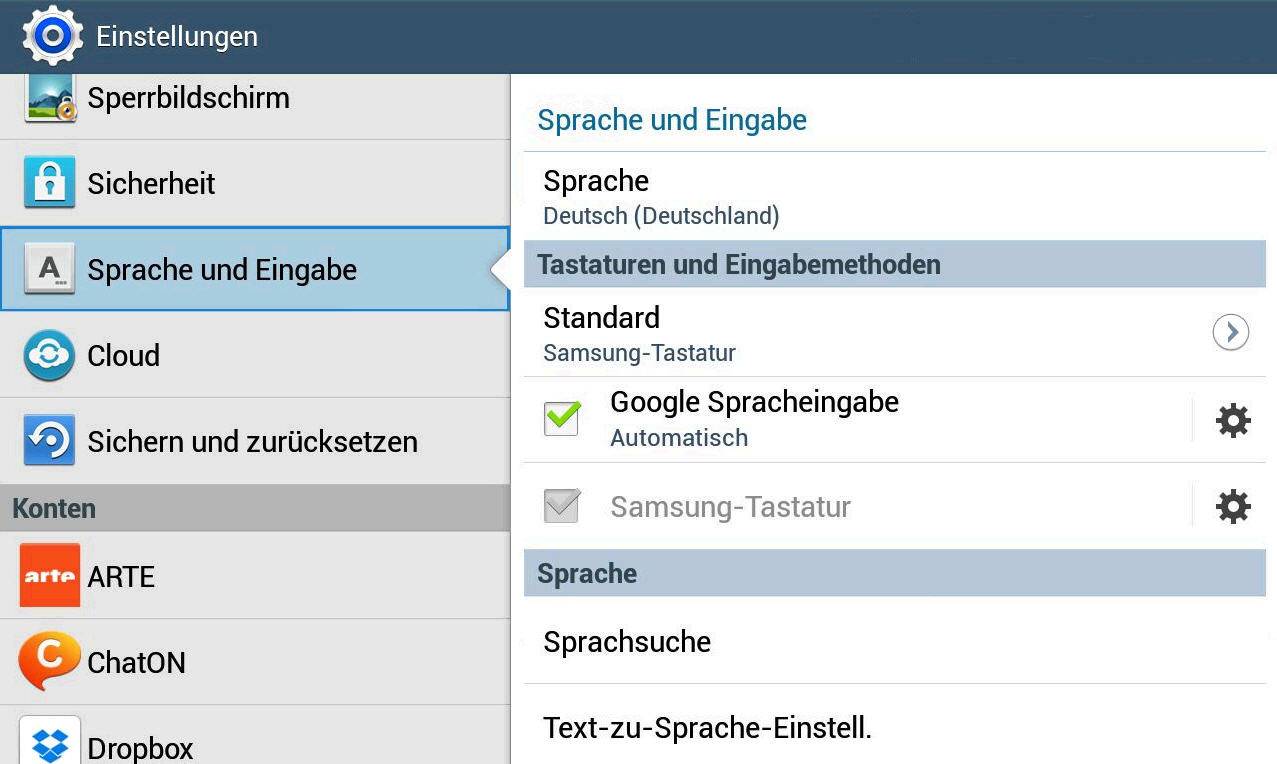Open the Sprache Deutsch (Deutschland) selection
The width and height of the screenshot is (1277, 764).
tap(660, 197)
